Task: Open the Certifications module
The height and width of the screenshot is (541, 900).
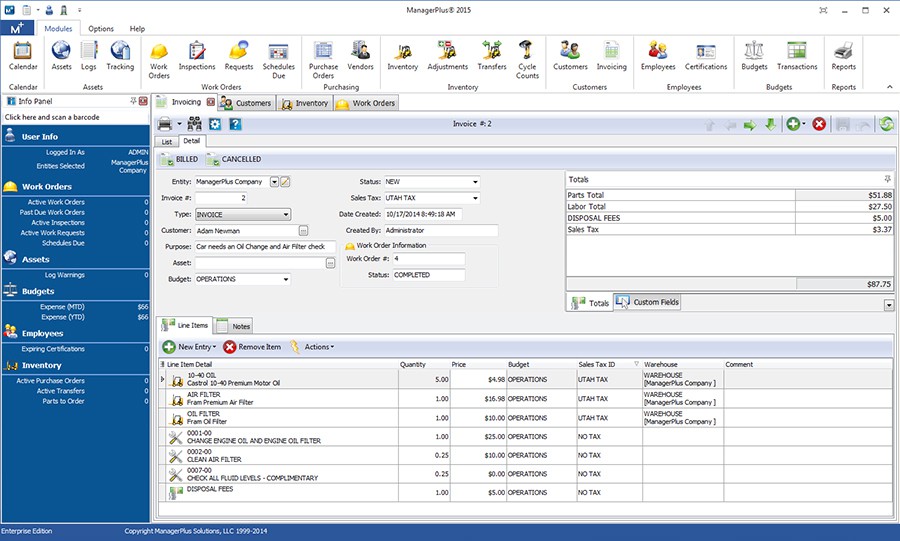Action: [x=705, y=56]
